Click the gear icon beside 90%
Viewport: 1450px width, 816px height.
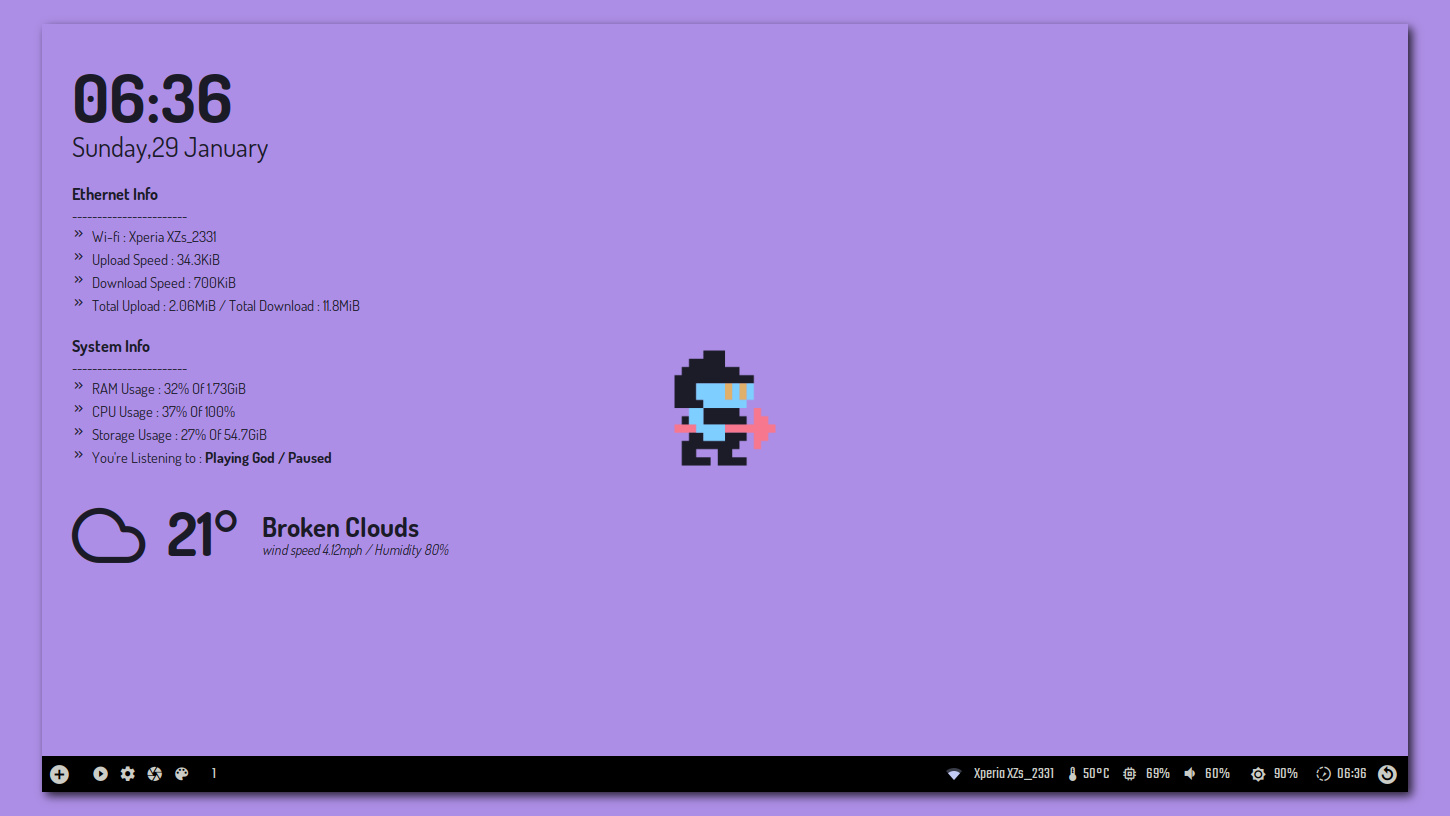point(1257,773)
